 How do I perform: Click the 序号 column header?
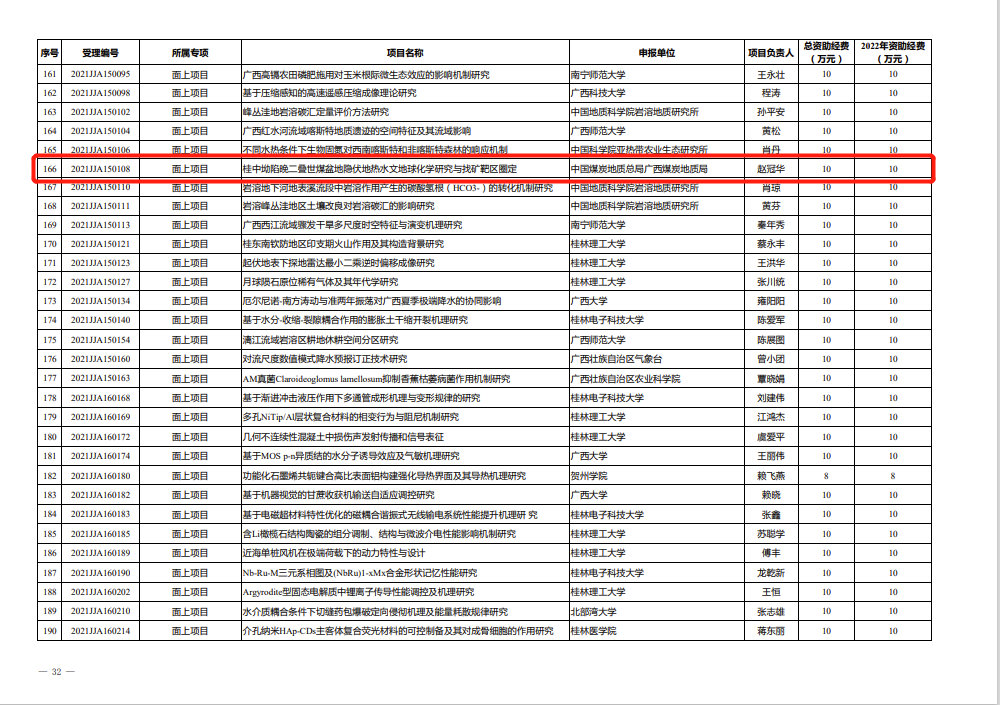pos(50,53)
